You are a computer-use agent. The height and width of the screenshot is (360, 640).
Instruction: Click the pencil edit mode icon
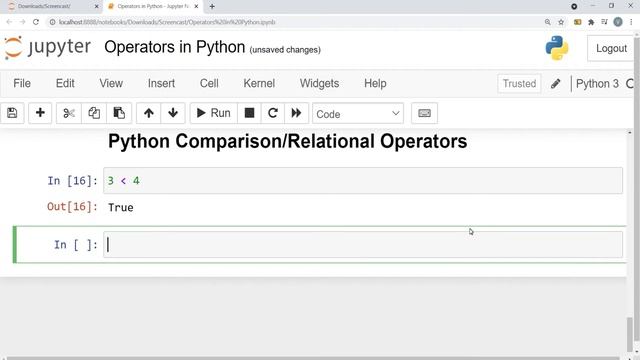[x=556, y=84]
